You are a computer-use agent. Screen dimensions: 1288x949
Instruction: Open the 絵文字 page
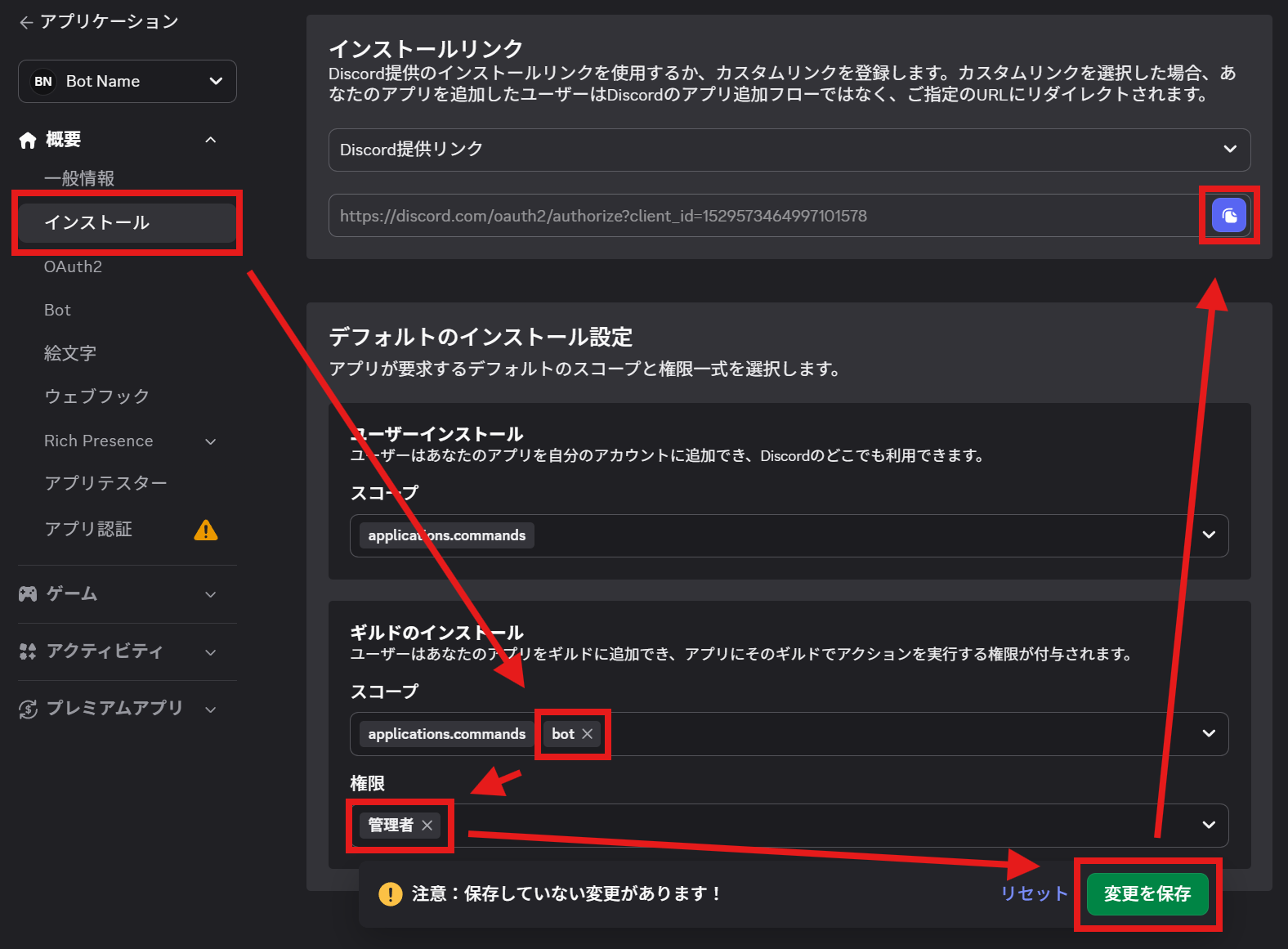[x=70, y=353]
